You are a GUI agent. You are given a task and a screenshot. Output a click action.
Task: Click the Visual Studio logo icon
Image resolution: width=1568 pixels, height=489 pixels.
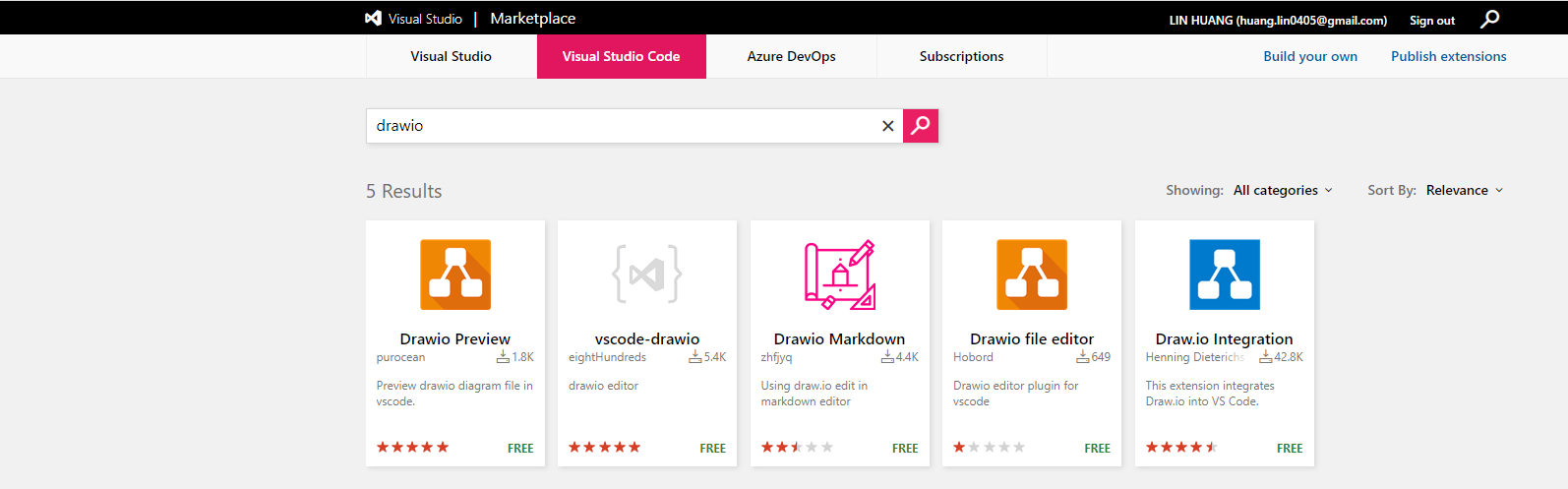click(373, 18)
